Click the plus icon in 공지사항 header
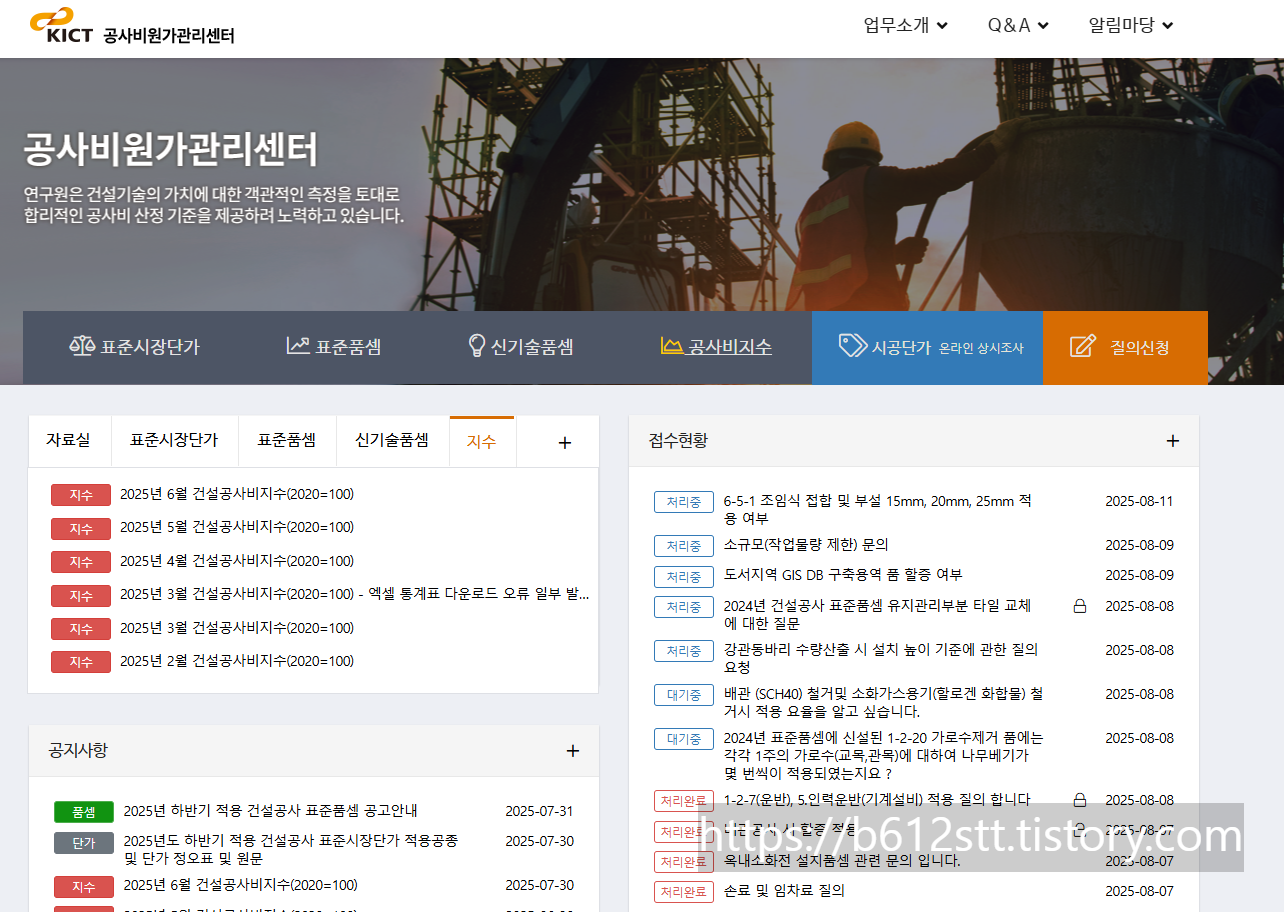The width and height of the screenshot is (1284, 912). (573, 751)
